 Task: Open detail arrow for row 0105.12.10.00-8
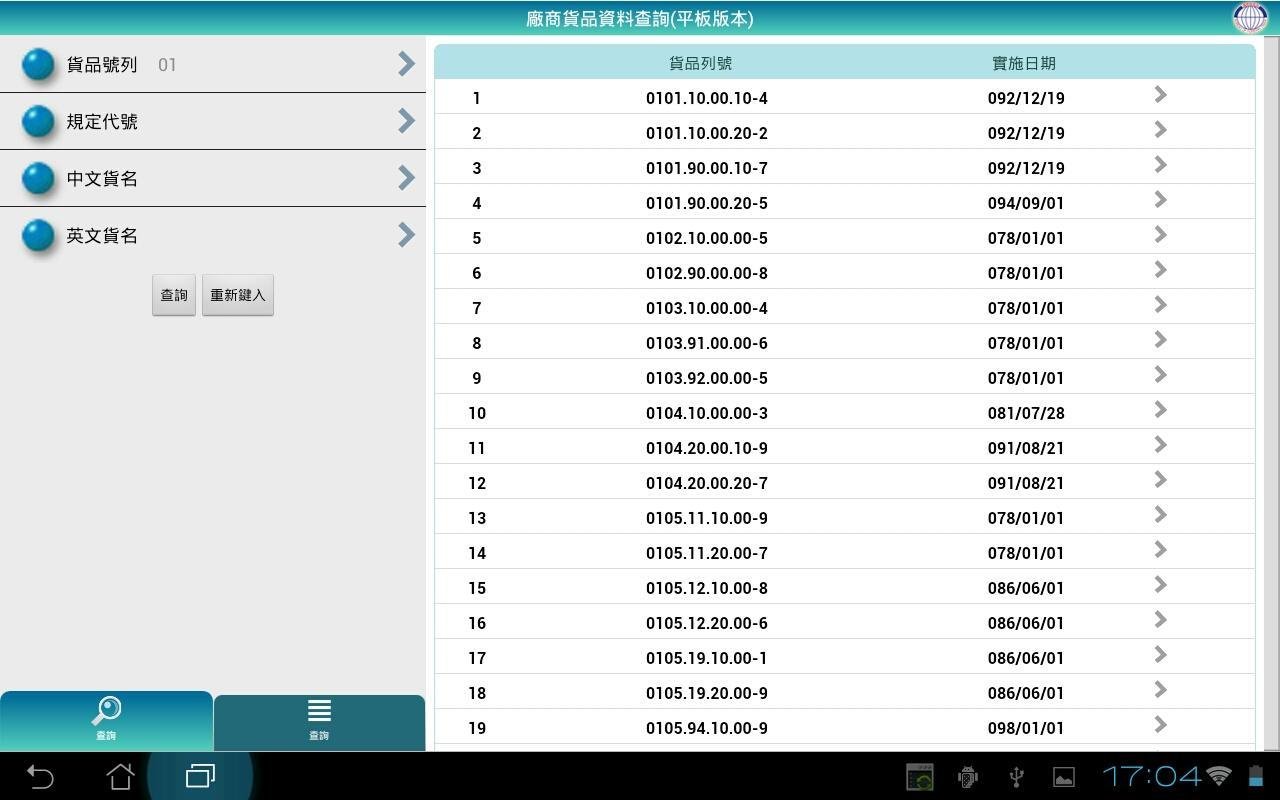click(1160, 584)
